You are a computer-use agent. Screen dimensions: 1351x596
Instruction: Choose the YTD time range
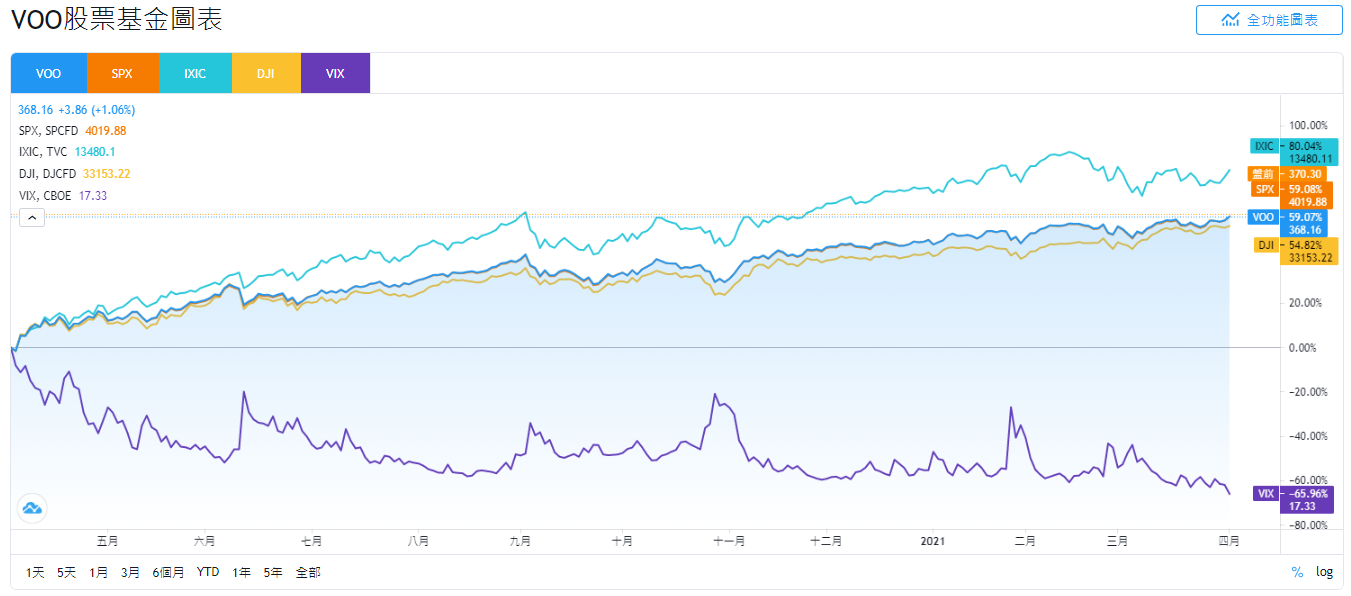[208, 572]
